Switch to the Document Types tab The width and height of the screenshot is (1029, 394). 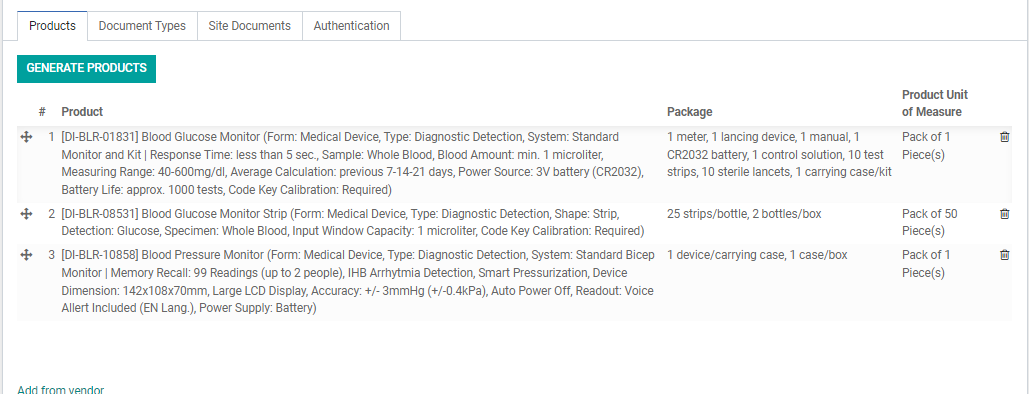tap(142, 26)
